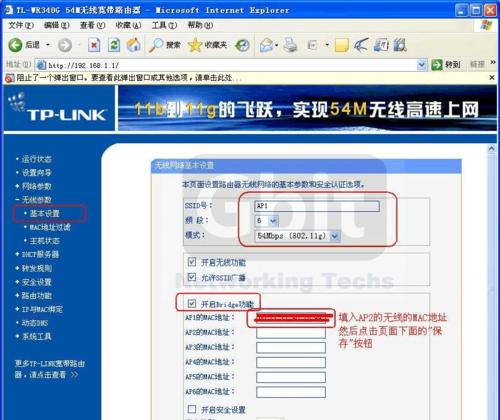Open the Edit button dropdown arrow

[327, 45]
